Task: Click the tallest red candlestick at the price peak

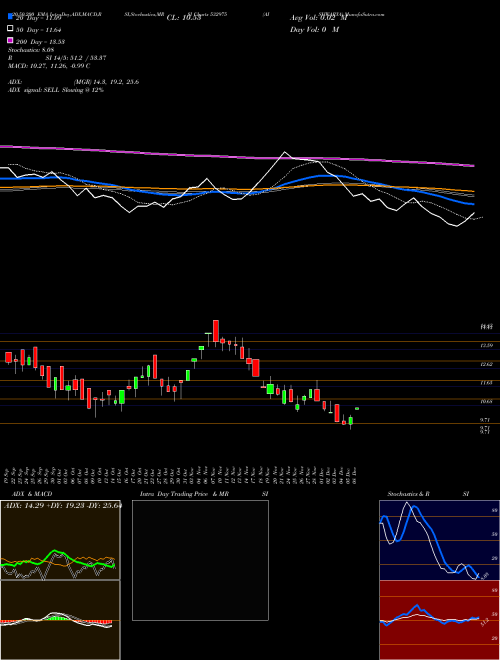Action: pyautogui.click(x=216, y=331)
